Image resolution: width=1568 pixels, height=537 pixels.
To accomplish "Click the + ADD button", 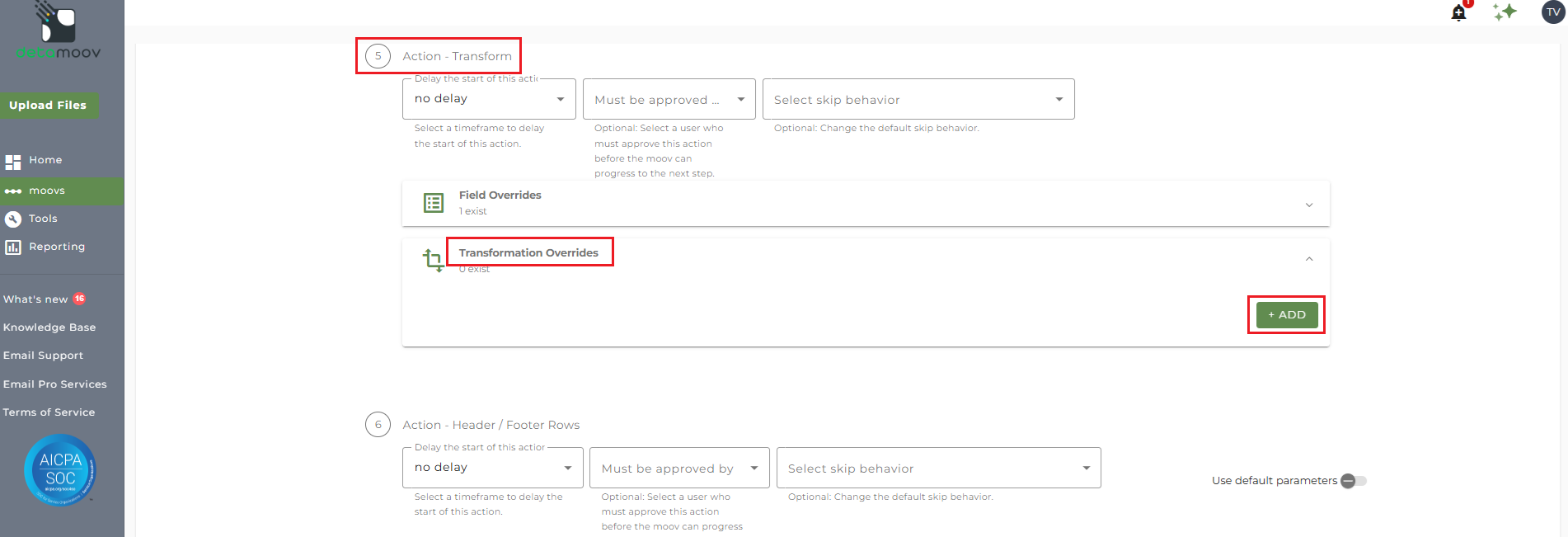I will click(x=1286, y=315).
